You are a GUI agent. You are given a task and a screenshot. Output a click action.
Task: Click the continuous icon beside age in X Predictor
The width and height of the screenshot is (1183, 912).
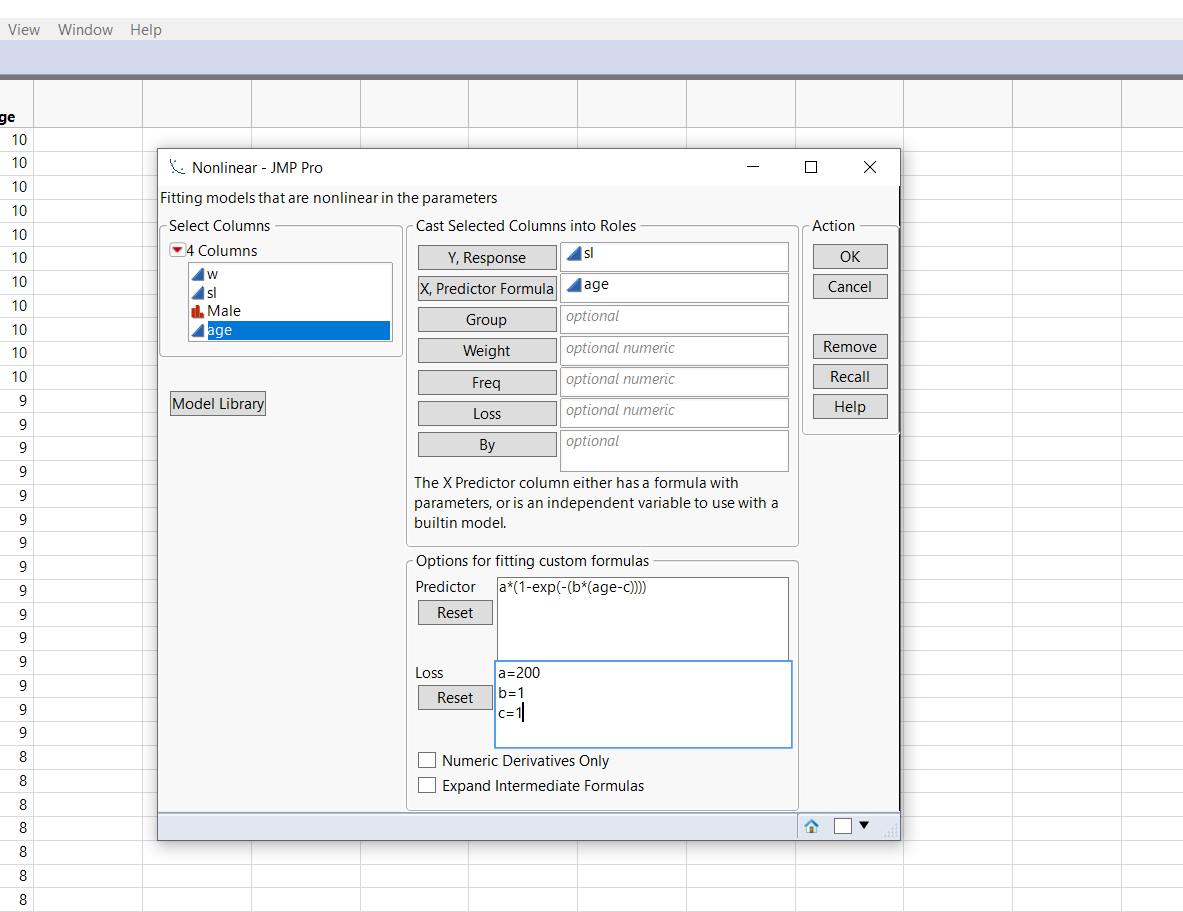575,284
